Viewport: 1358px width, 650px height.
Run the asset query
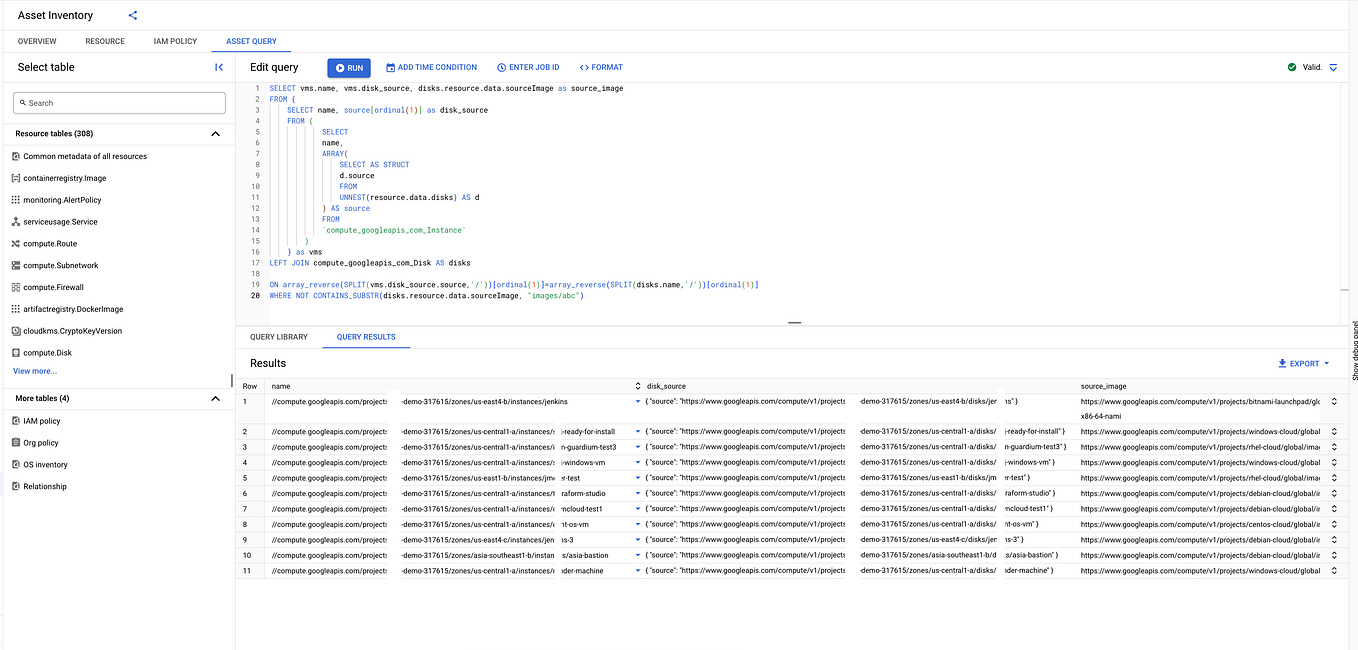tap(348, 67)
